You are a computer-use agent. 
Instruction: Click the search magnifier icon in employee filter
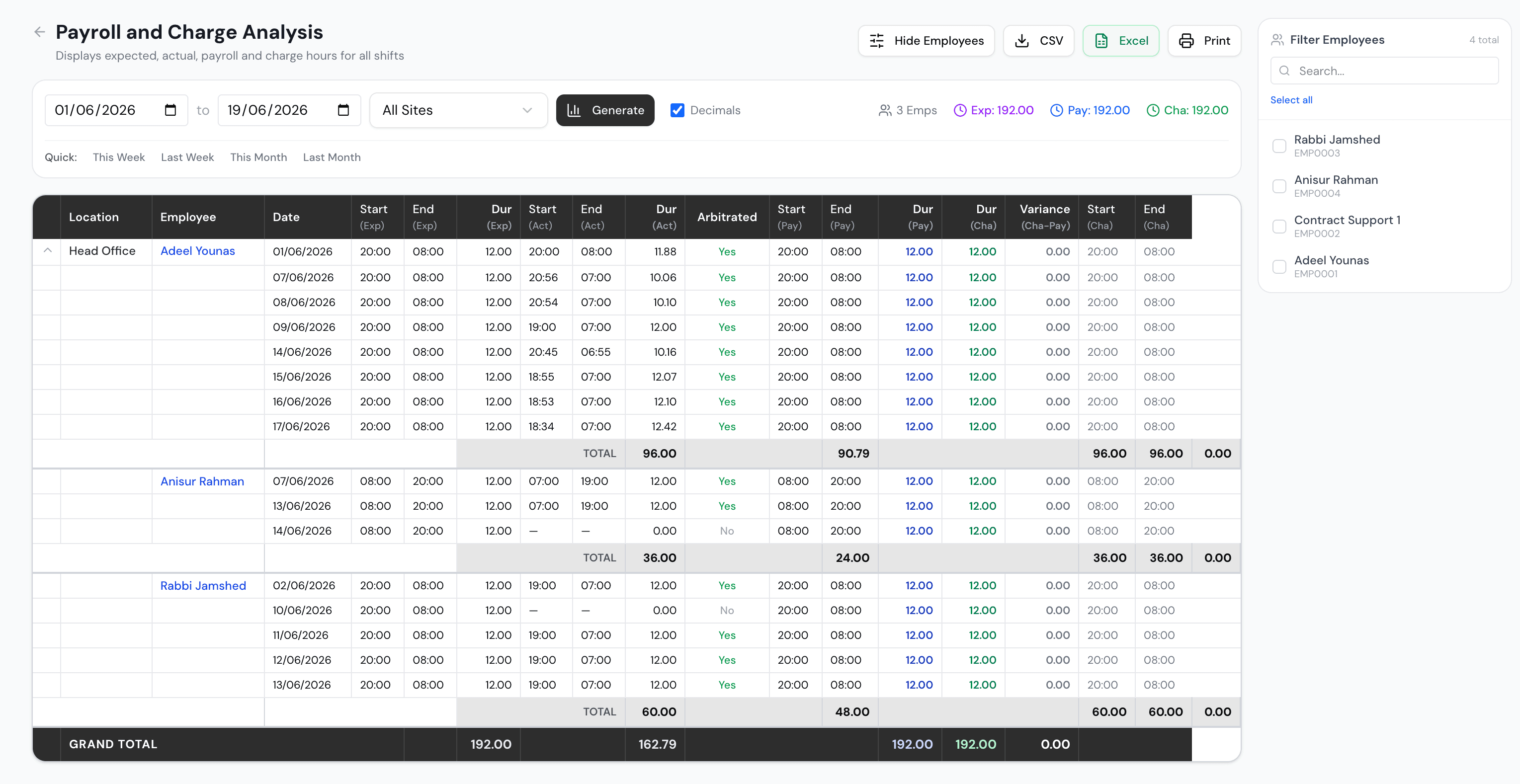(1284, 71)
